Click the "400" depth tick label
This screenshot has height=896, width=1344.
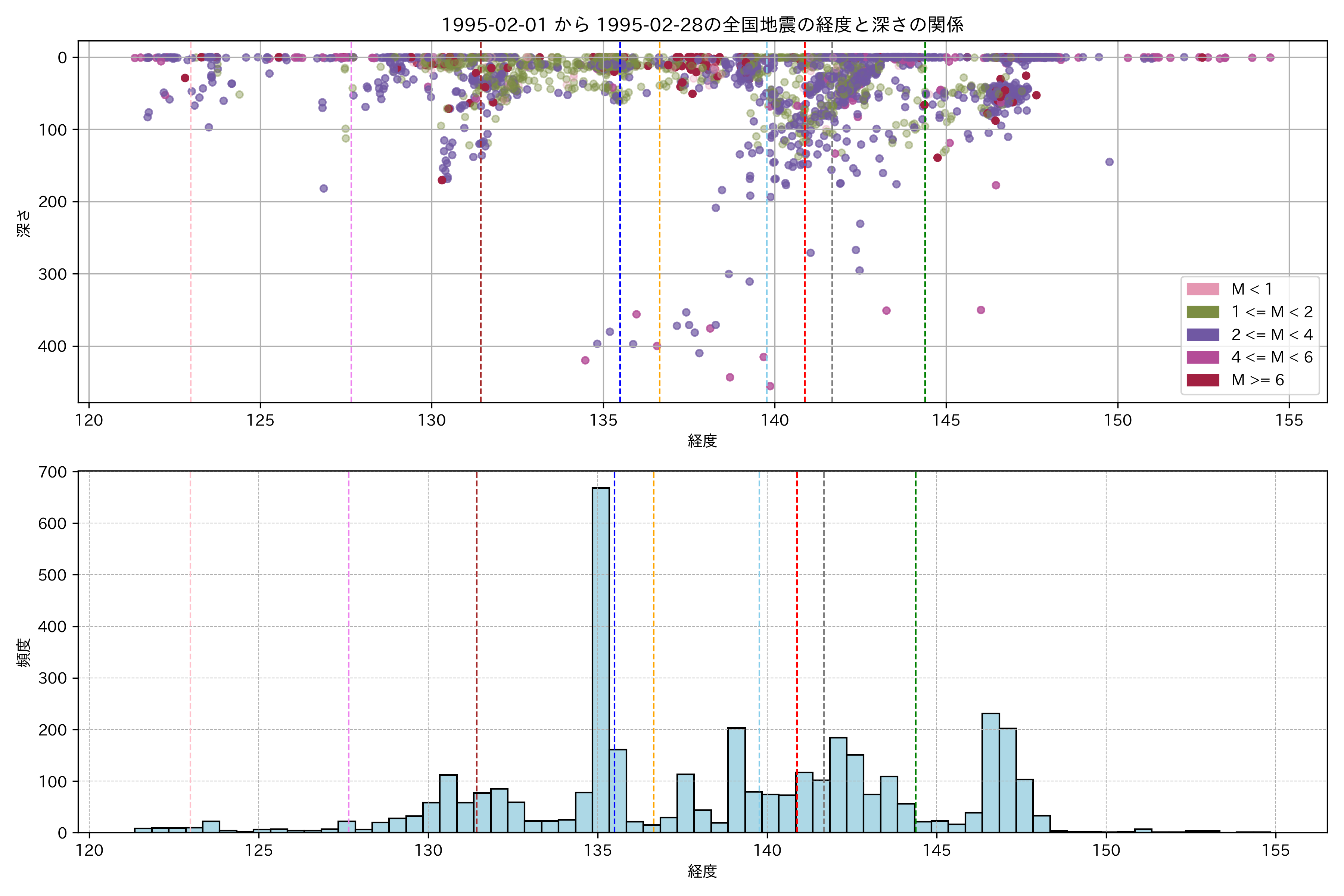pos(53,346)
